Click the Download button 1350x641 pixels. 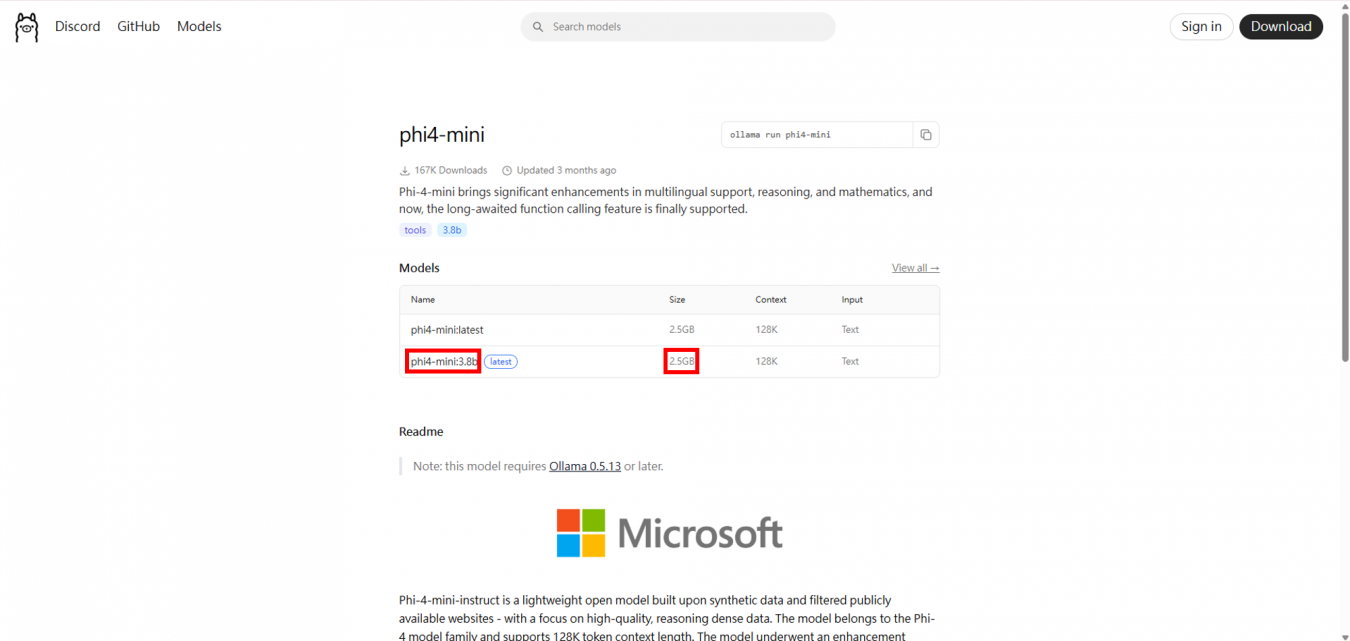(1280, 27)
